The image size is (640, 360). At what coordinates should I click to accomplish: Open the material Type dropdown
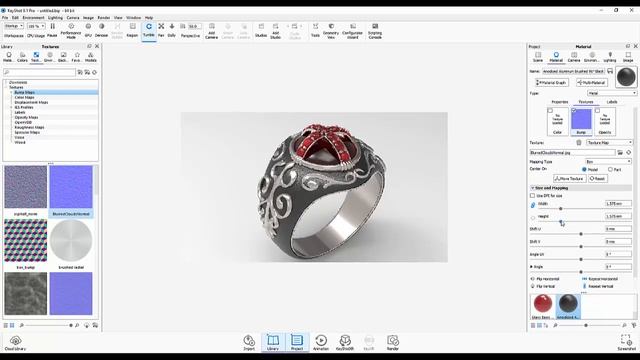pyautogui.click(x=611, y=93)
